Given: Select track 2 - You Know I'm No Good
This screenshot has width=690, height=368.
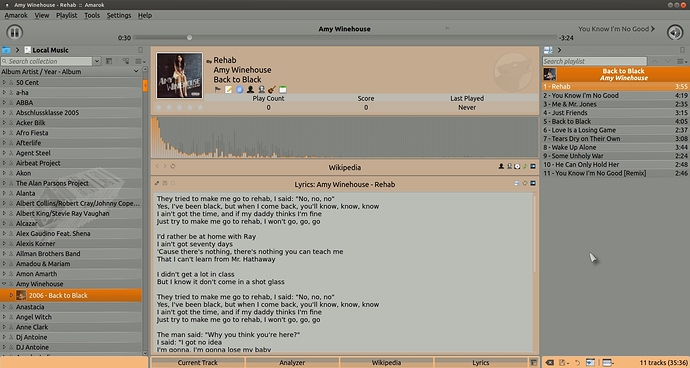Looking at the screenshot, I should 615,96.
